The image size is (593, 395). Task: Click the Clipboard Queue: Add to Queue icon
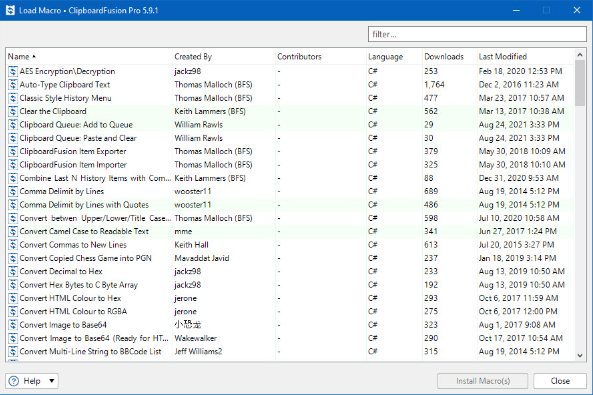pyautogui.click(x=13, y=124)
